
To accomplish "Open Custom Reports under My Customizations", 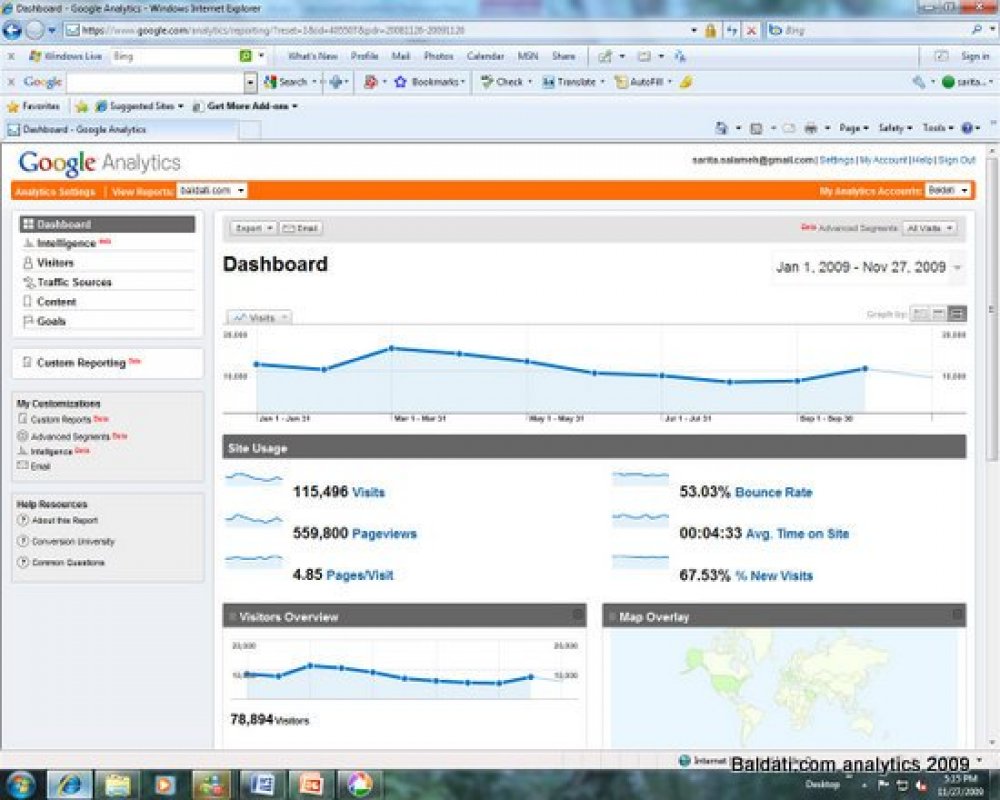I will (x=61, y=420).
